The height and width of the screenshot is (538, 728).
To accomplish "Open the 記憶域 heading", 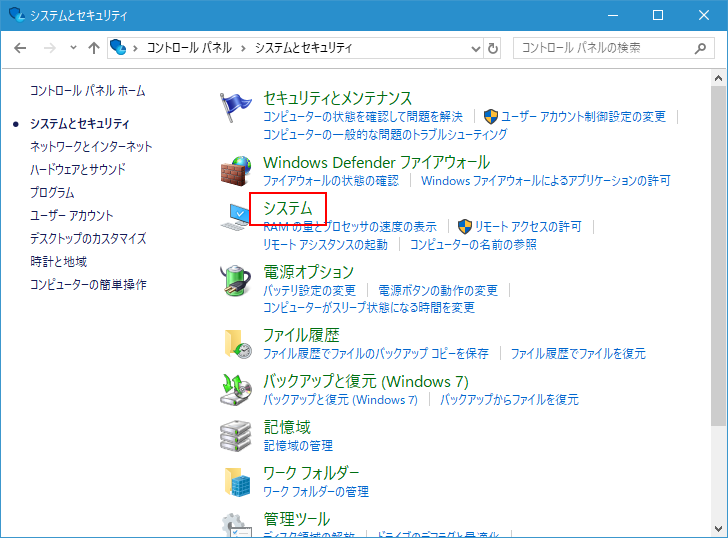I will coord(287,427).
